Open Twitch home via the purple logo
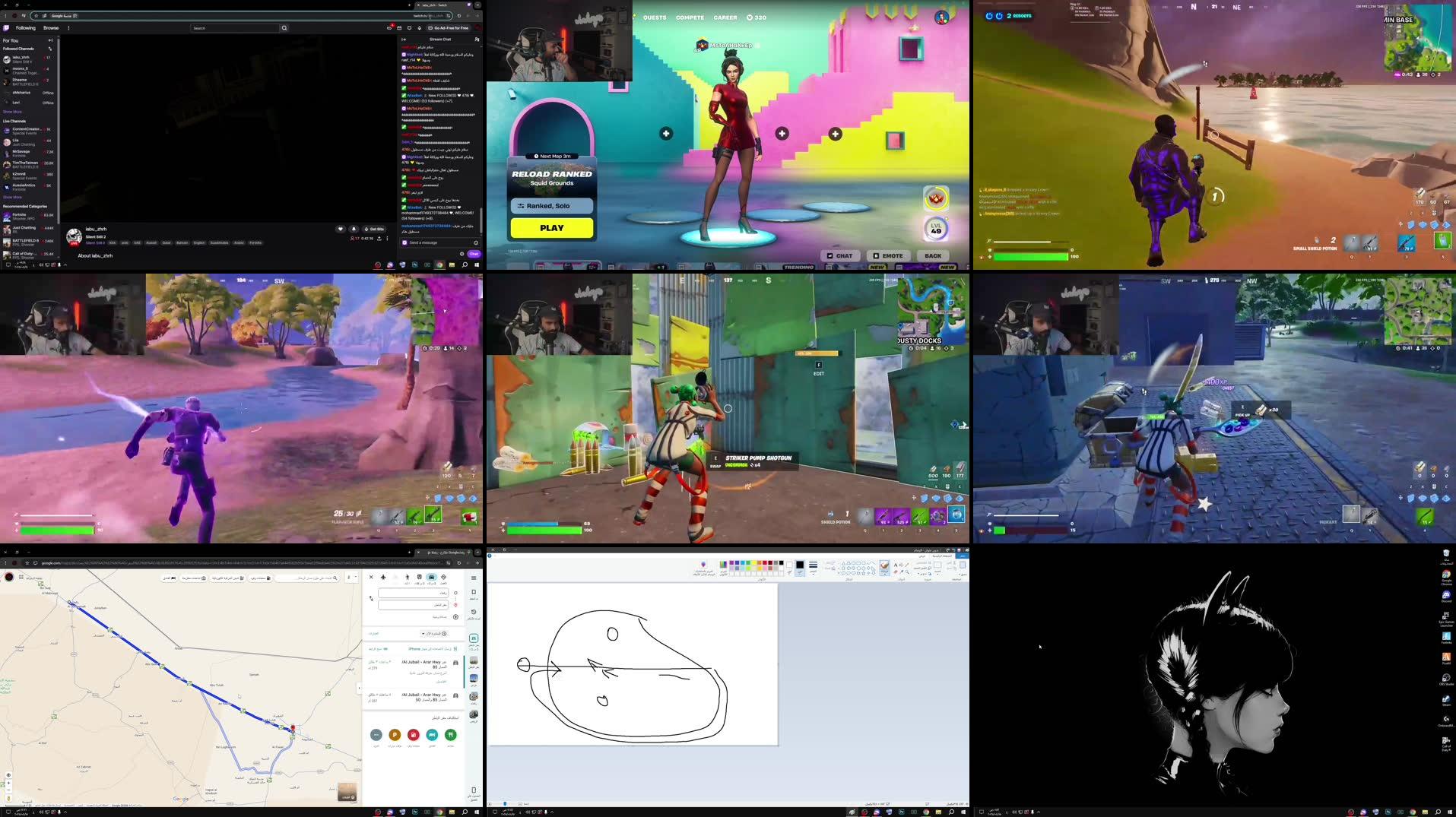1456x817 pixels. pyautogui.click(x=6, y=28)
